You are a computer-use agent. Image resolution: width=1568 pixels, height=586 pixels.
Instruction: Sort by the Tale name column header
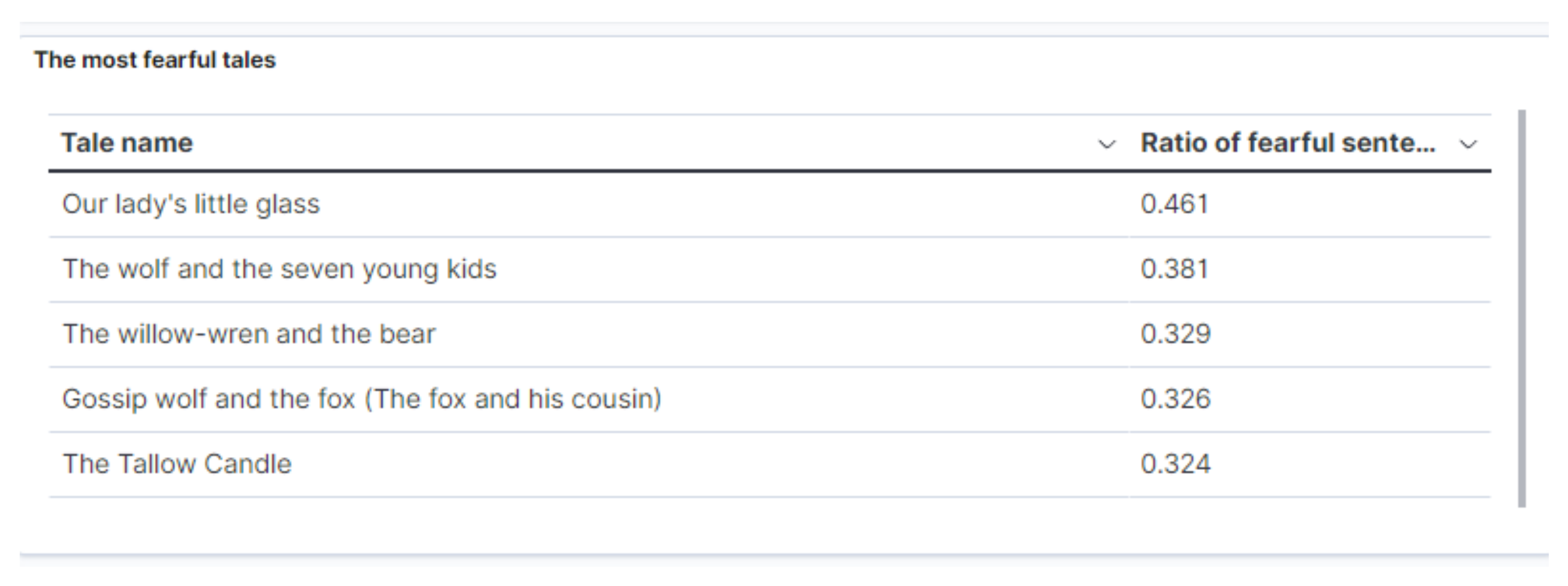click(x=127, y=143)
